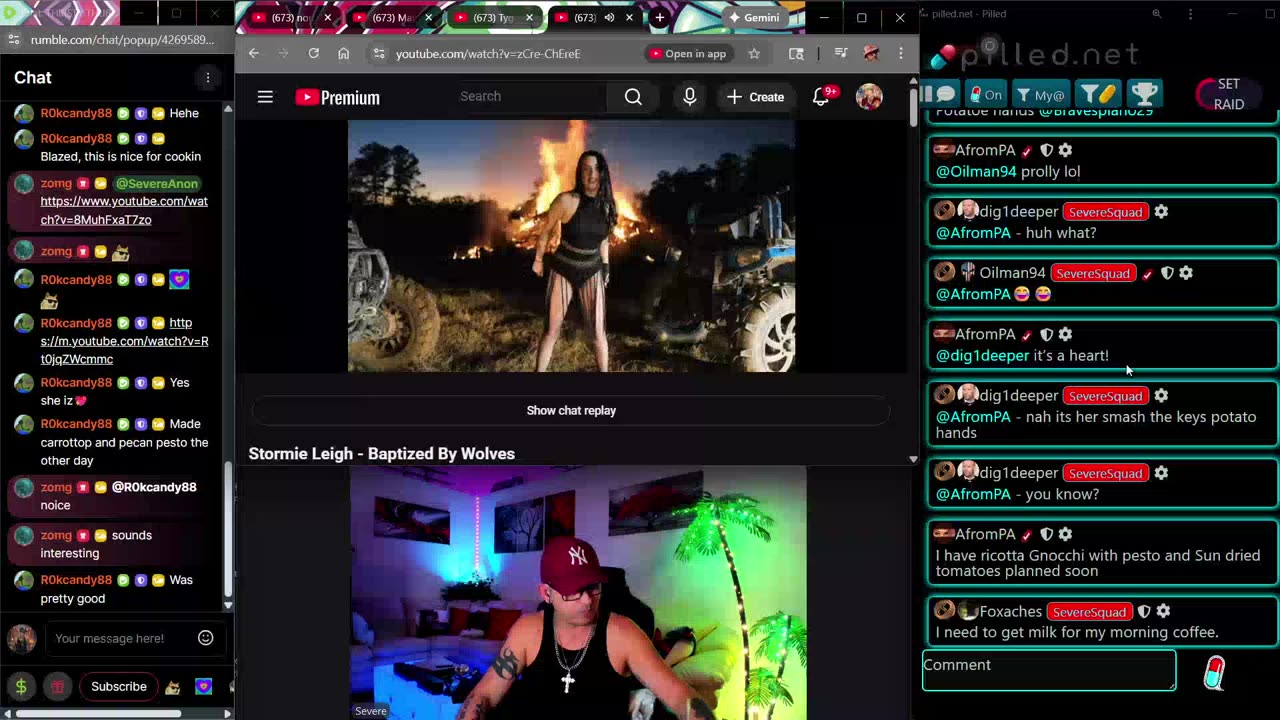1280x720 pixels.
Task: Click the @R0kcandy88 mention by zomg
Action: (154, 487)
